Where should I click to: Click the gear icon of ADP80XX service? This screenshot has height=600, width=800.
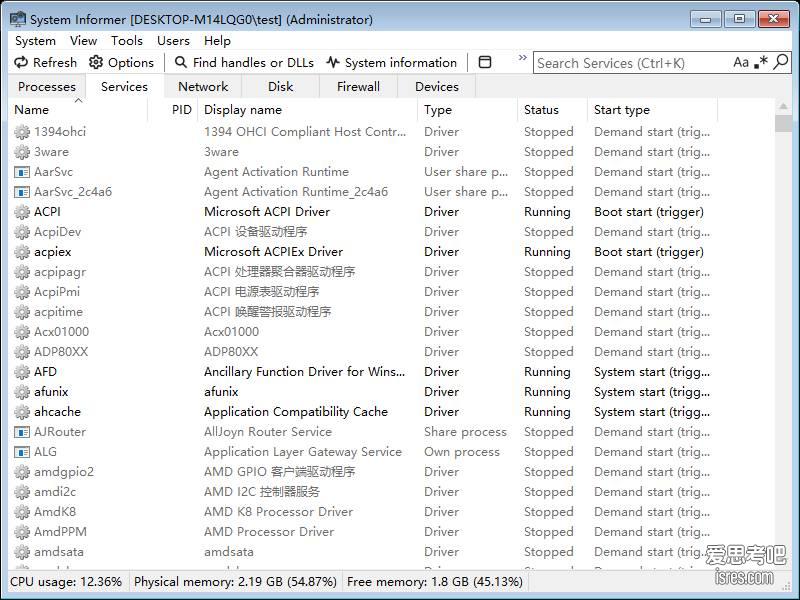[x=21, y=352]
